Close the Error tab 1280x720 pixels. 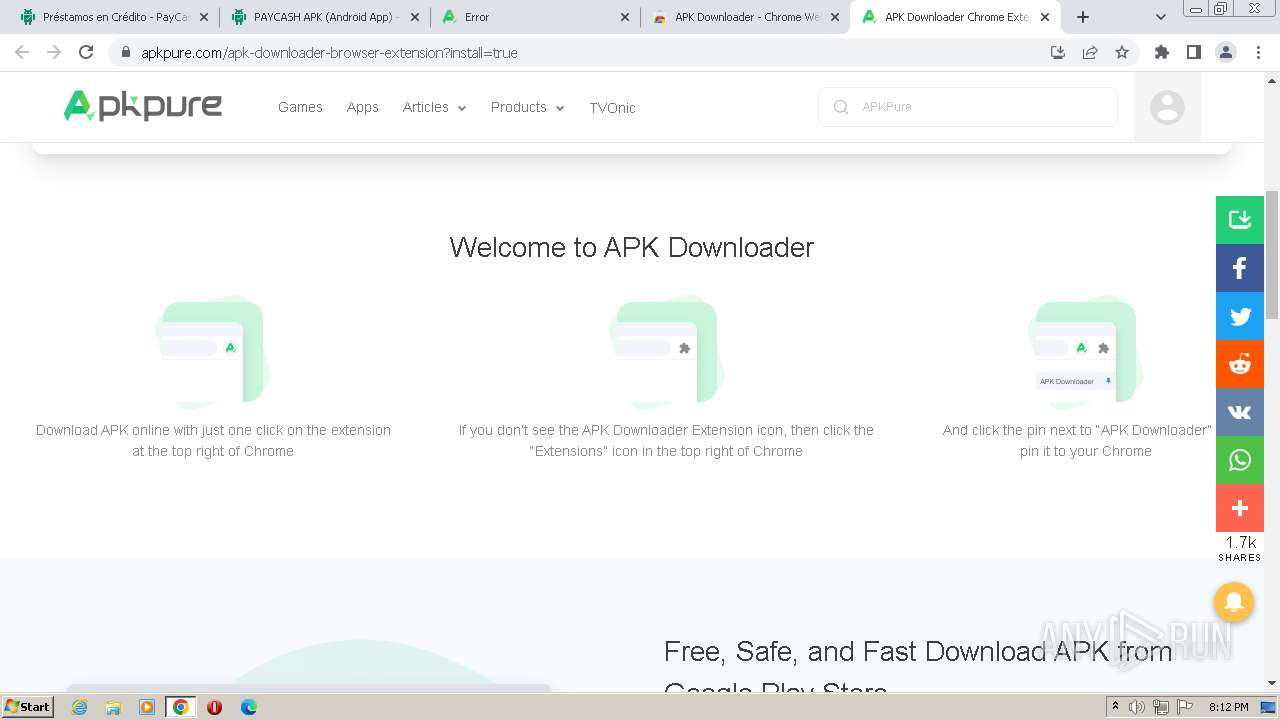pos(625,17)
